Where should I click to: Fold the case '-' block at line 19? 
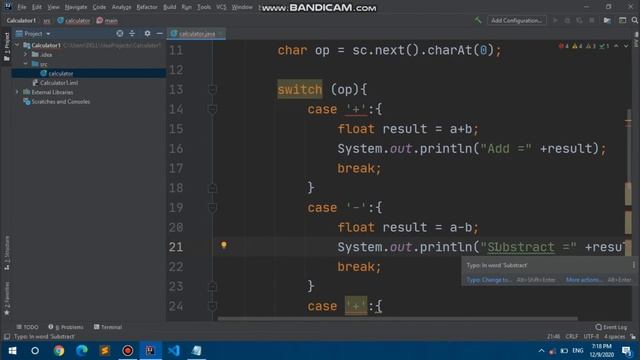(x=212, y=207)
